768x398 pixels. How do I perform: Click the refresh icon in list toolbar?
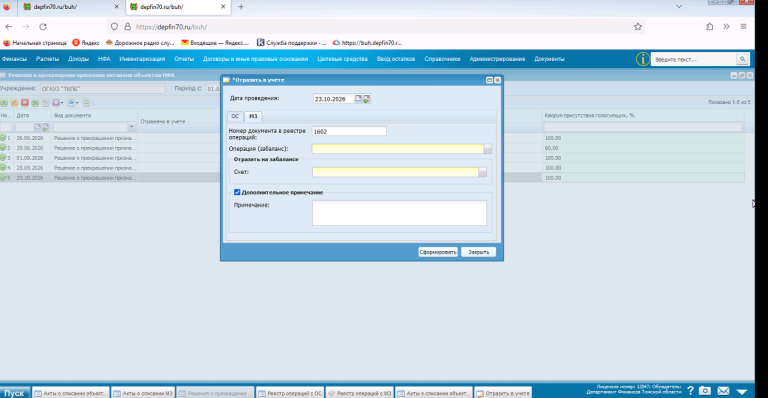tap(86, 102)
